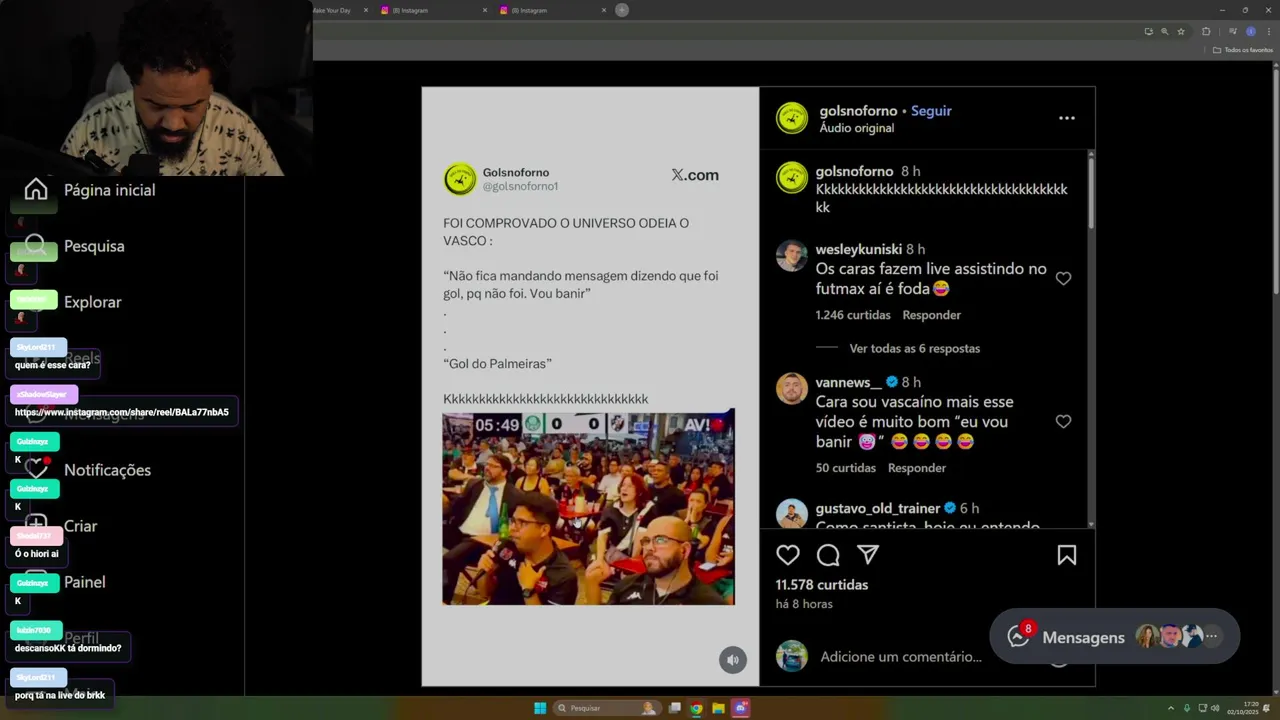1280x720 pixels.
Task: Open File Explorer from the taskbar
Action: (x=718, y=708)
